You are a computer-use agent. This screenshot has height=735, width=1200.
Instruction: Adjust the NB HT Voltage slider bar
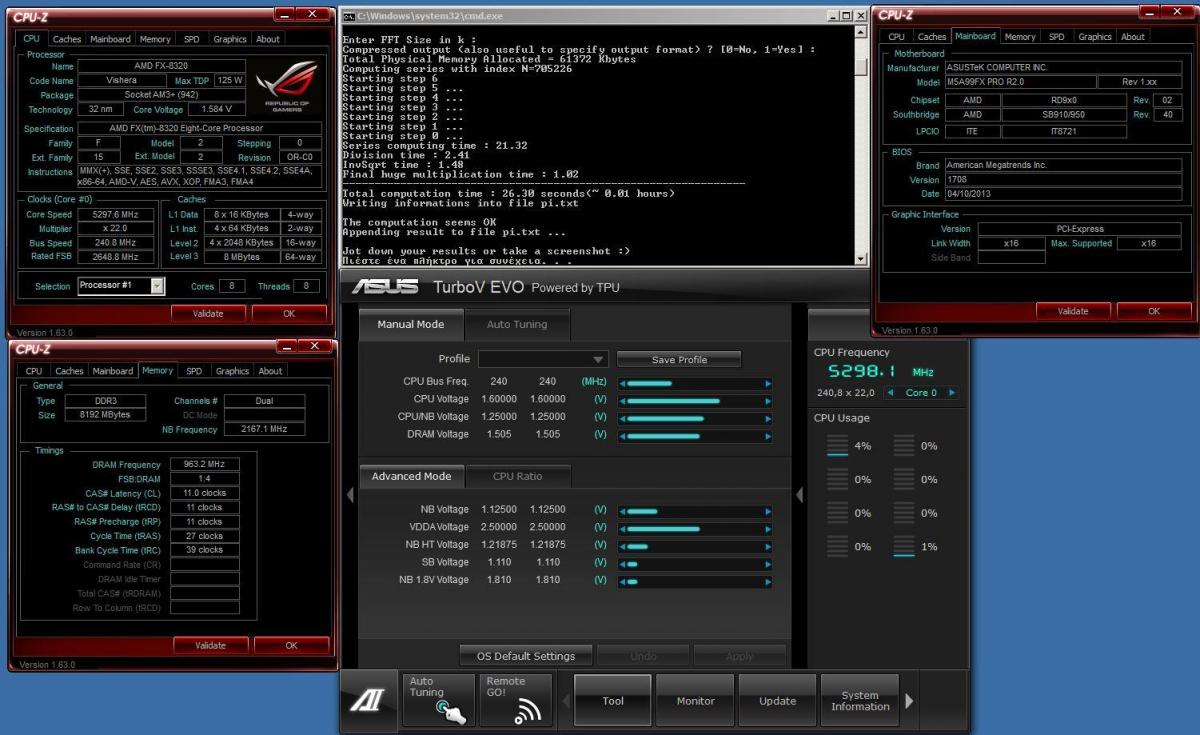695,546
